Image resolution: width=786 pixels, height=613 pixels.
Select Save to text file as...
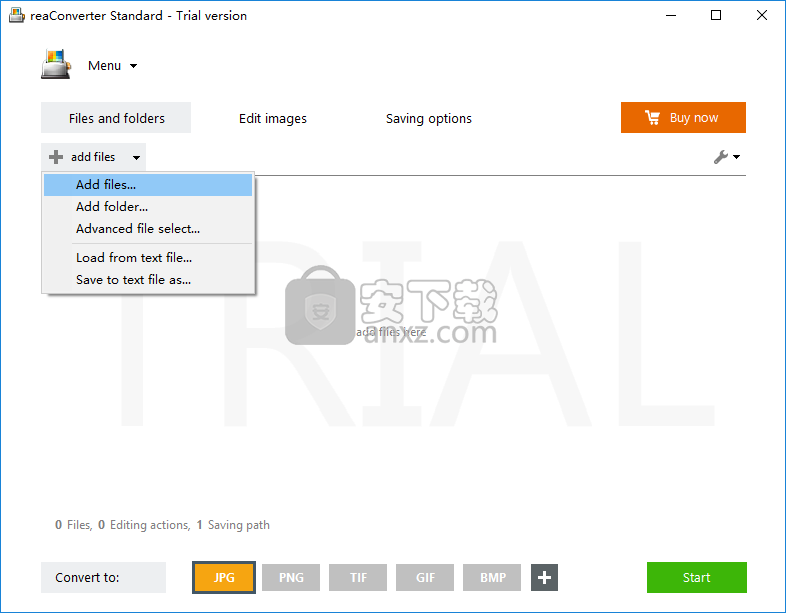pos(148,280)
